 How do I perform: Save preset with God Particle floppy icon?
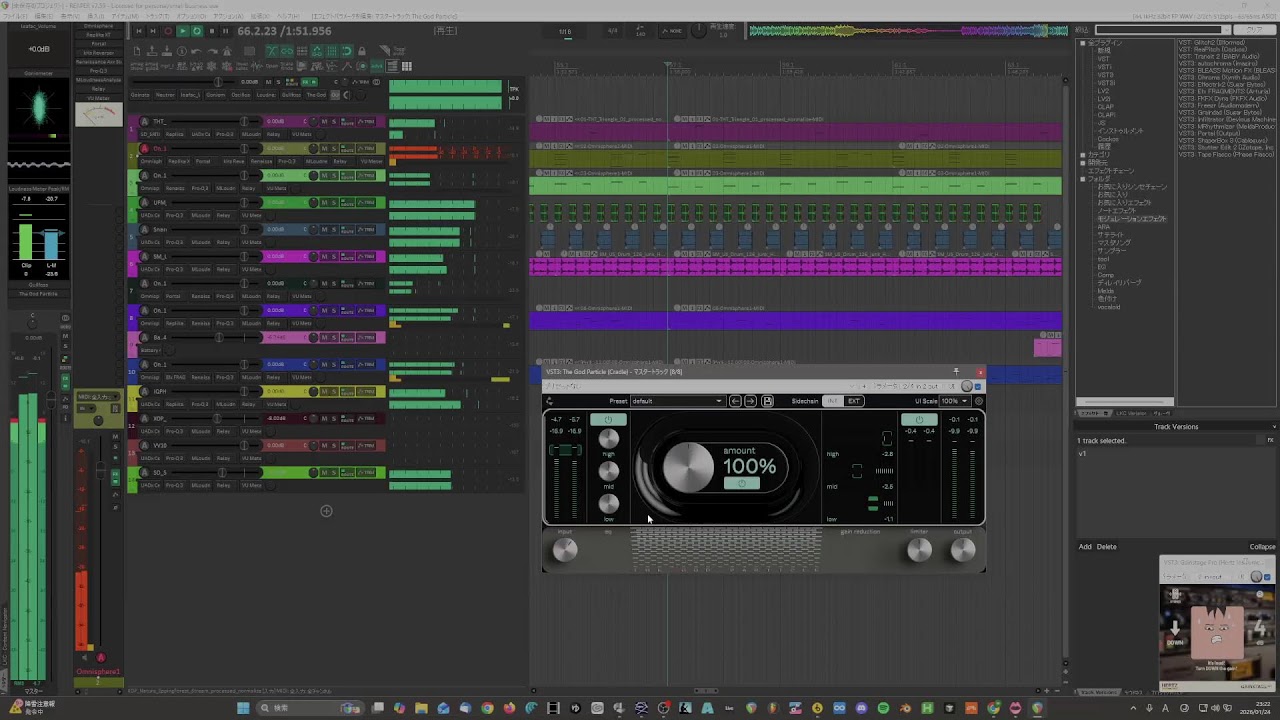point(767,401)
